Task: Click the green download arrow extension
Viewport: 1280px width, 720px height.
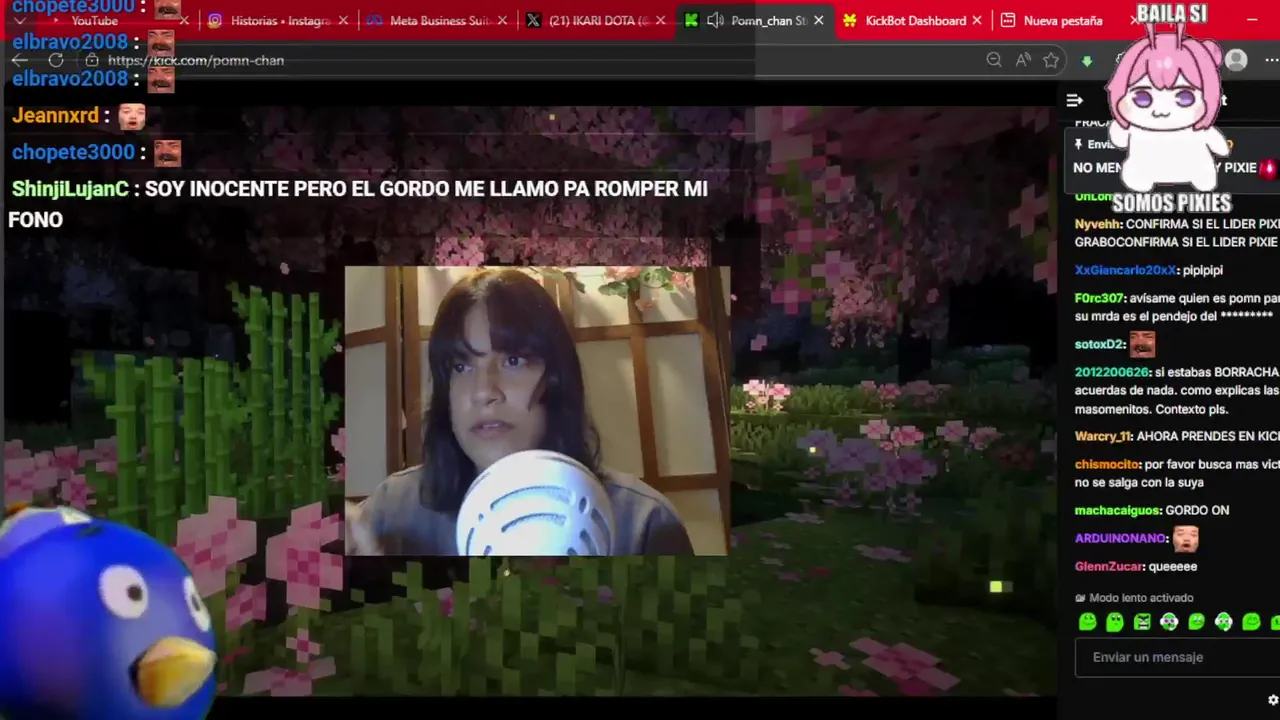Action: (x=1087, y=61)
